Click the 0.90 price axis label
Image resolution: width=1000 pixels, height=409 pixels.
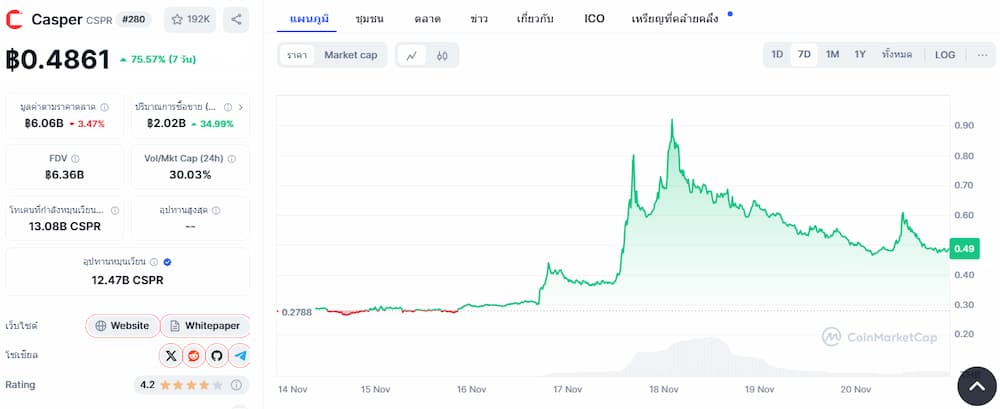[964, 125]
